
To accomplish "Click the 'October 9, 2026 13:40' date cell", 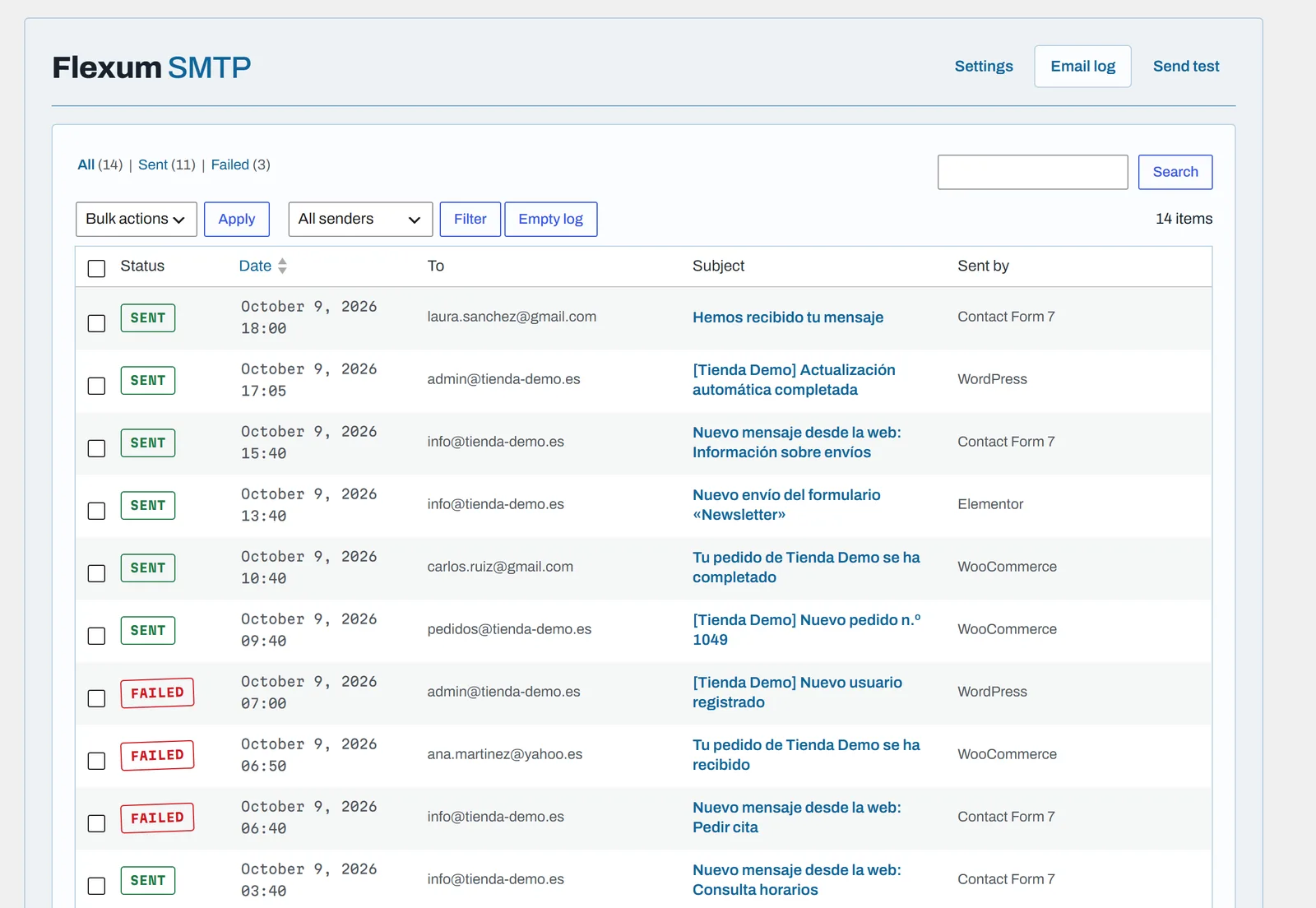I will coord(309,505).
